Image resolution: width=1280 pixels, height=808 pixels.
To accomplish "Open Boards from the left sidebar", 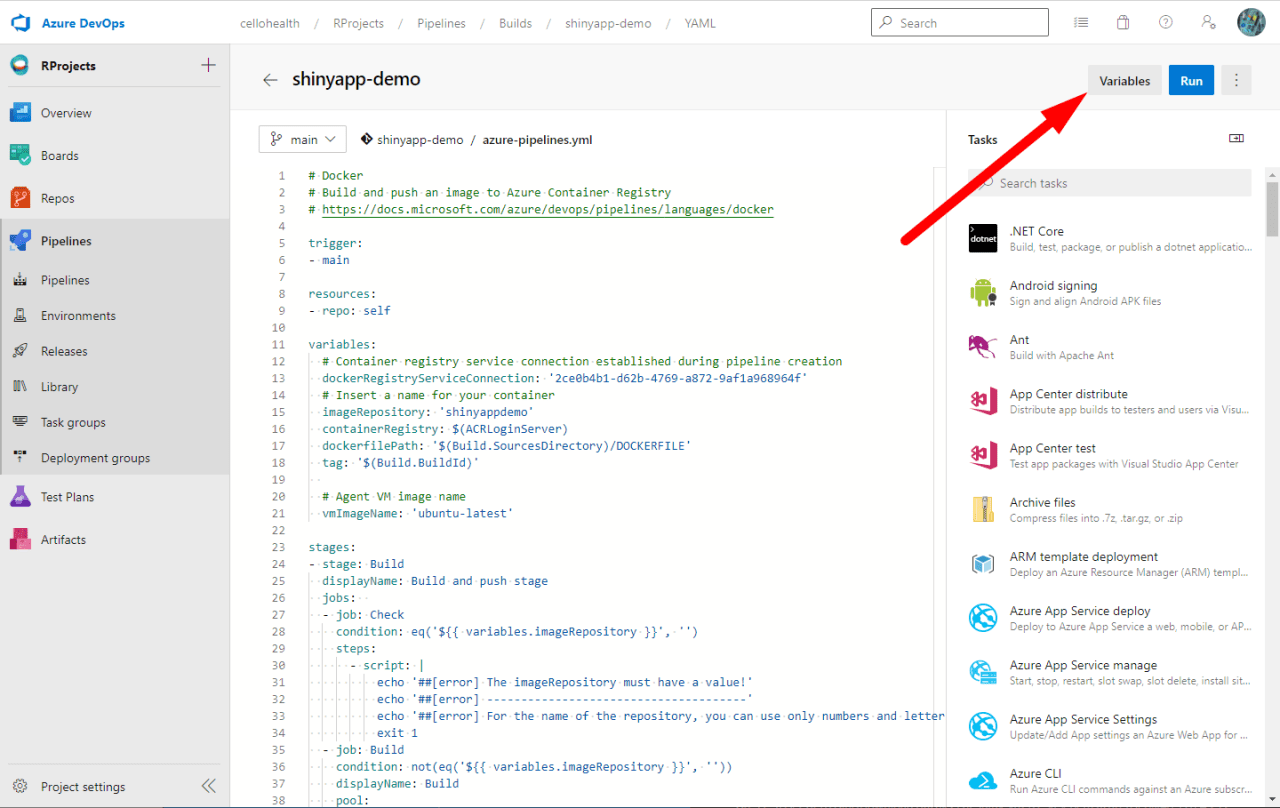I will [59, 155].
